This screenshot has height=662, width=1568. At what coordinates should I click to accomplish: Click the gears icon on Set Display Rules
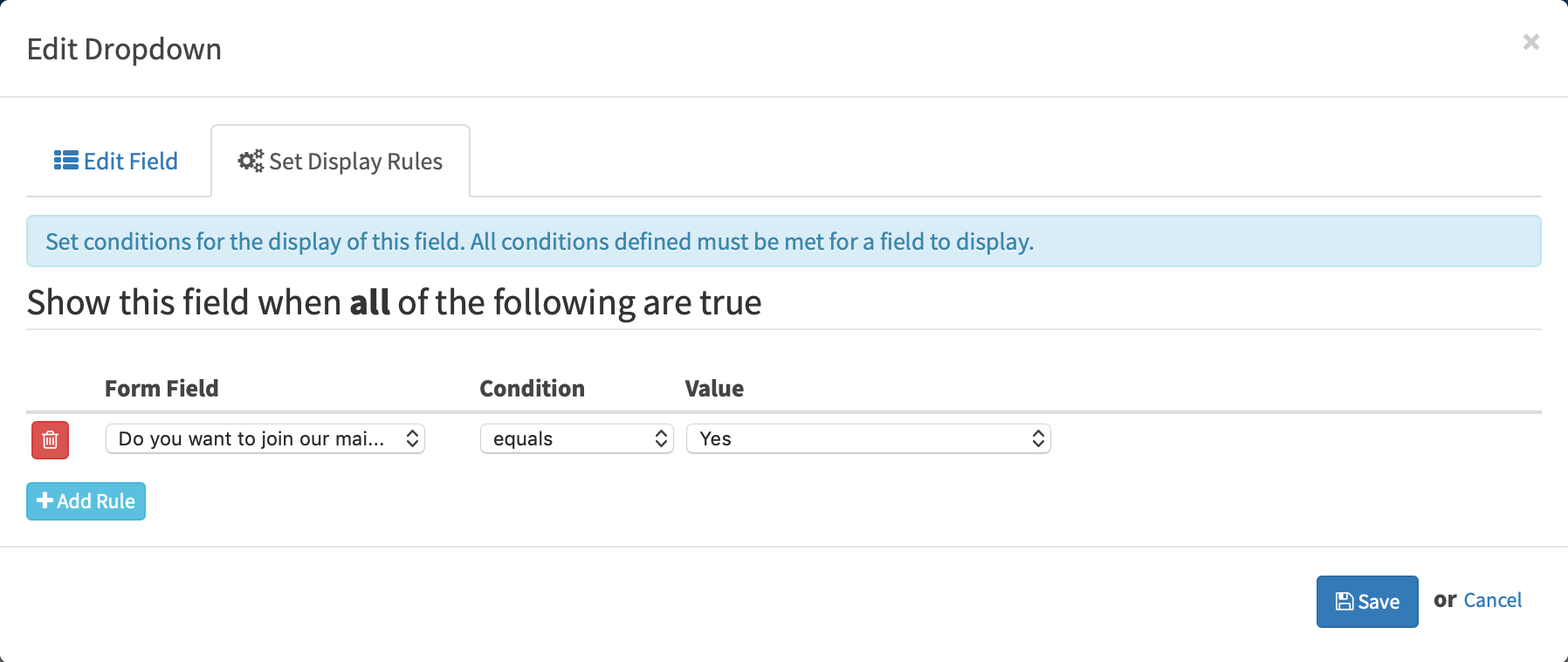(251, 161)
